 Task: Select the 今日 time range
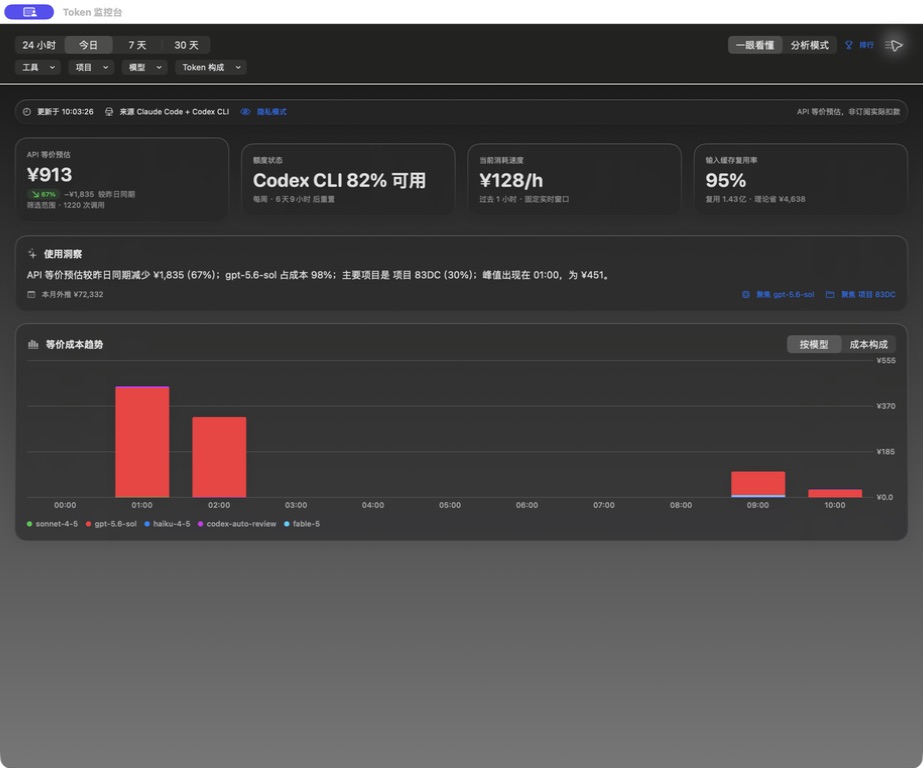88,45
